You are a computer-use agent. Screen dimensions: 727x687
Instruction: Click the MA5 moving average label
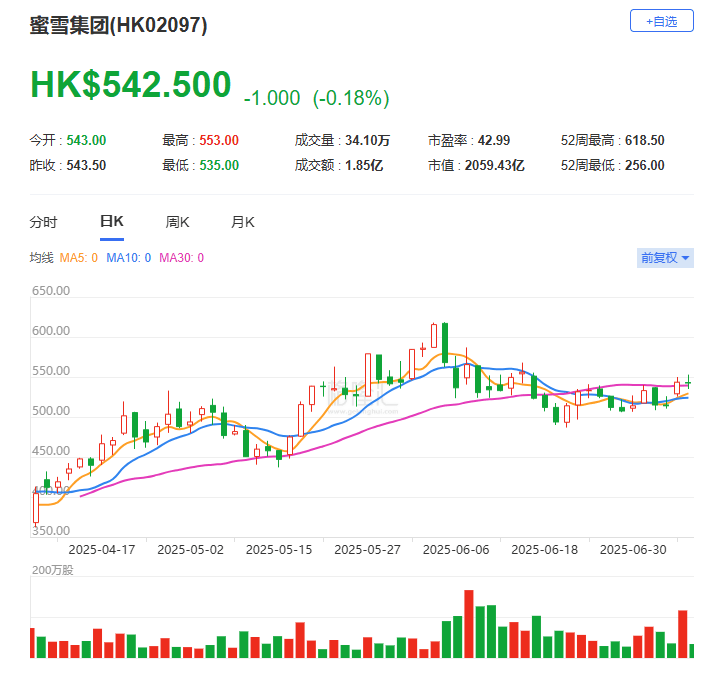pos(78,258)
